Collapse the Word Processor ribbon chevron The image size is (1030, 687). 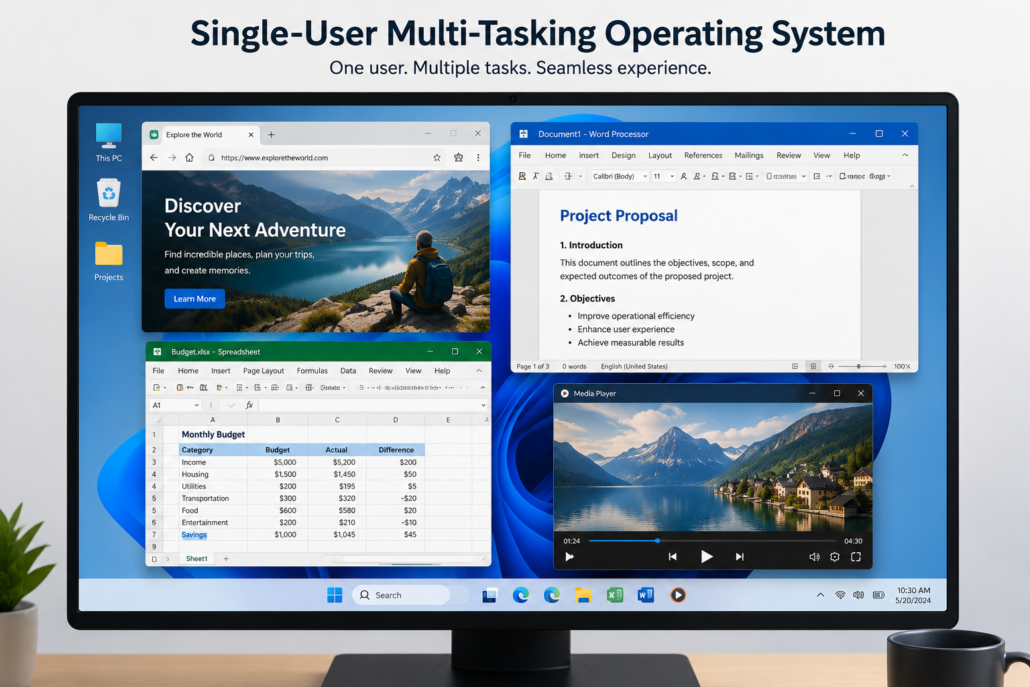[905, 156]
